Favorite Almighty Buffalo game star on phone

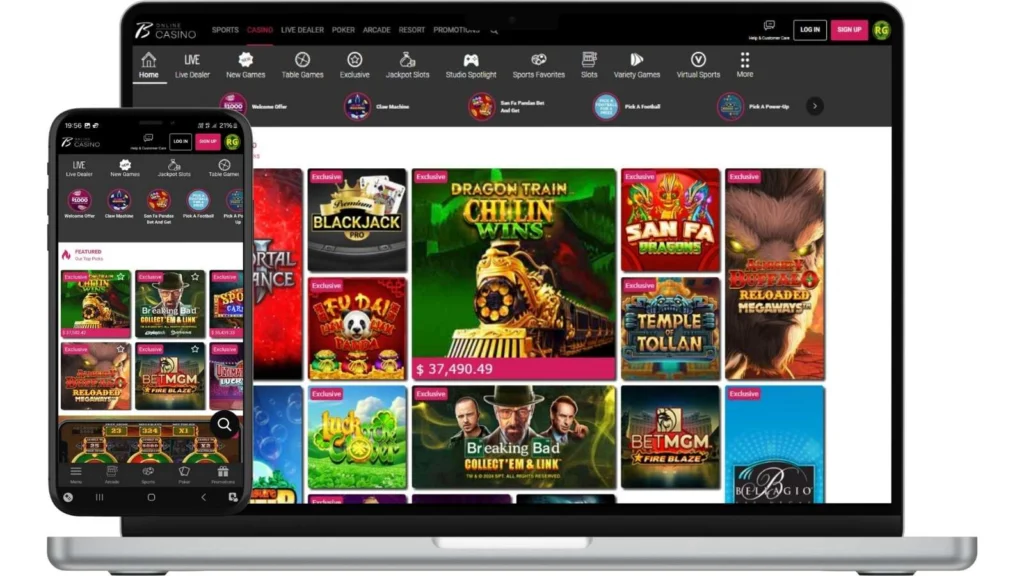click(121, 349)
